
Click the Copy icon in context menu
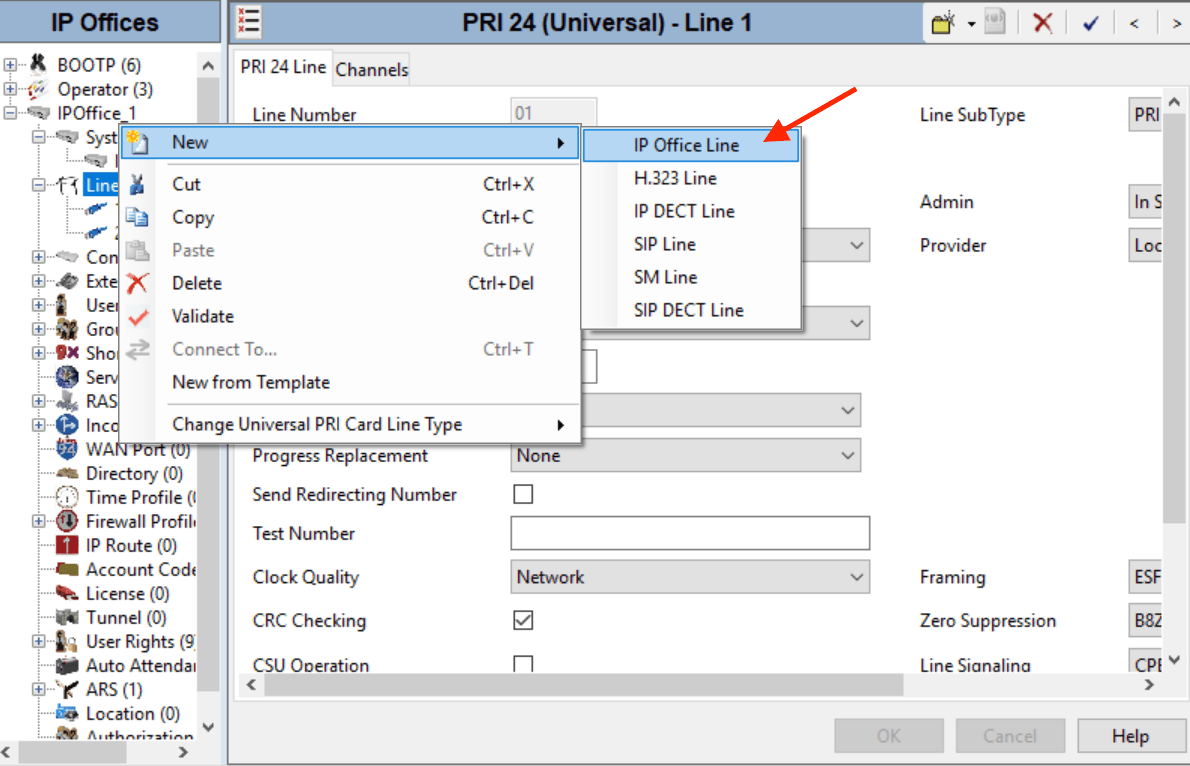coord(137,217)
